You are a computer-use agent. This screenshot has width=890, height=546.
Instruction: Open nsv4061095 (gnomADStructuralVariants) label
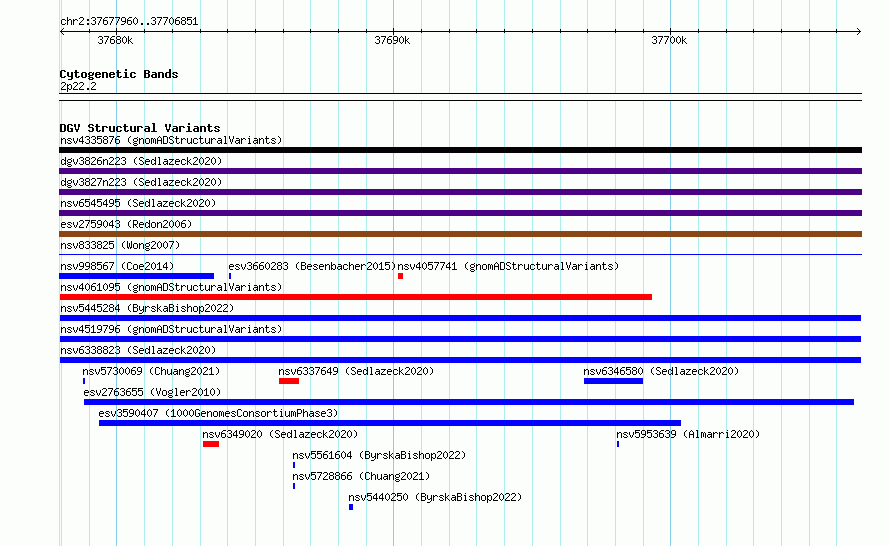click(x=171, y=287)
